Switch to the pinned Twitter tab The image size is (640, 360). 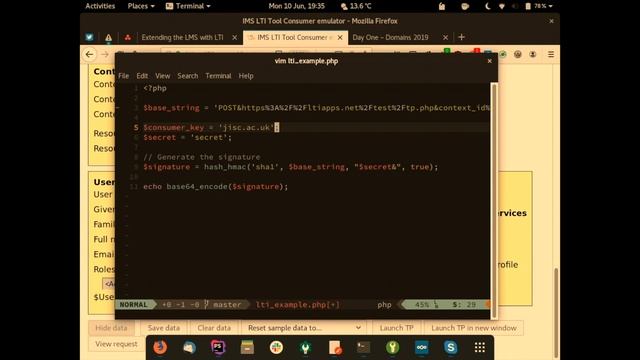[89, 38]
